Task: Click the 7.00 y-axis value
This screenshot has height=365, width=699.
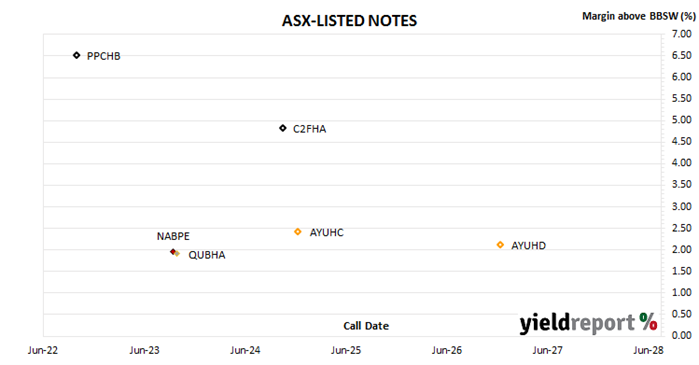Action: coord(682,34)
